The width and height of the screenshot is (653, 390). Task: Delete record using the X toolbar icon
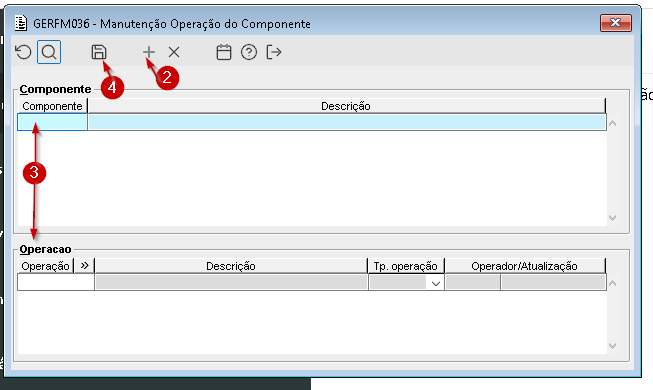pyautogui.click(x=174, y=52)
